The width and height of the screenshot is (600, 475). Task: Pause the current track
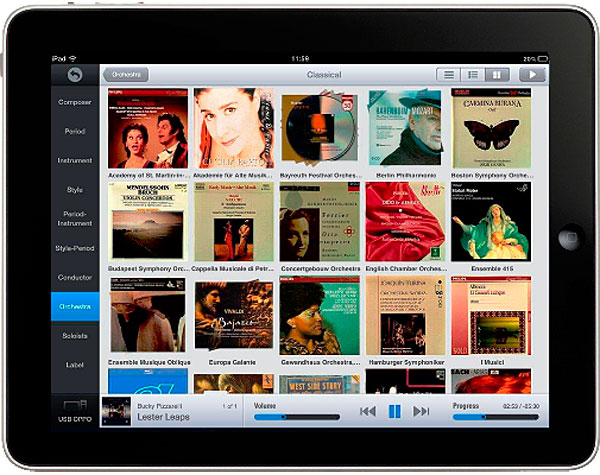point(394,411)
